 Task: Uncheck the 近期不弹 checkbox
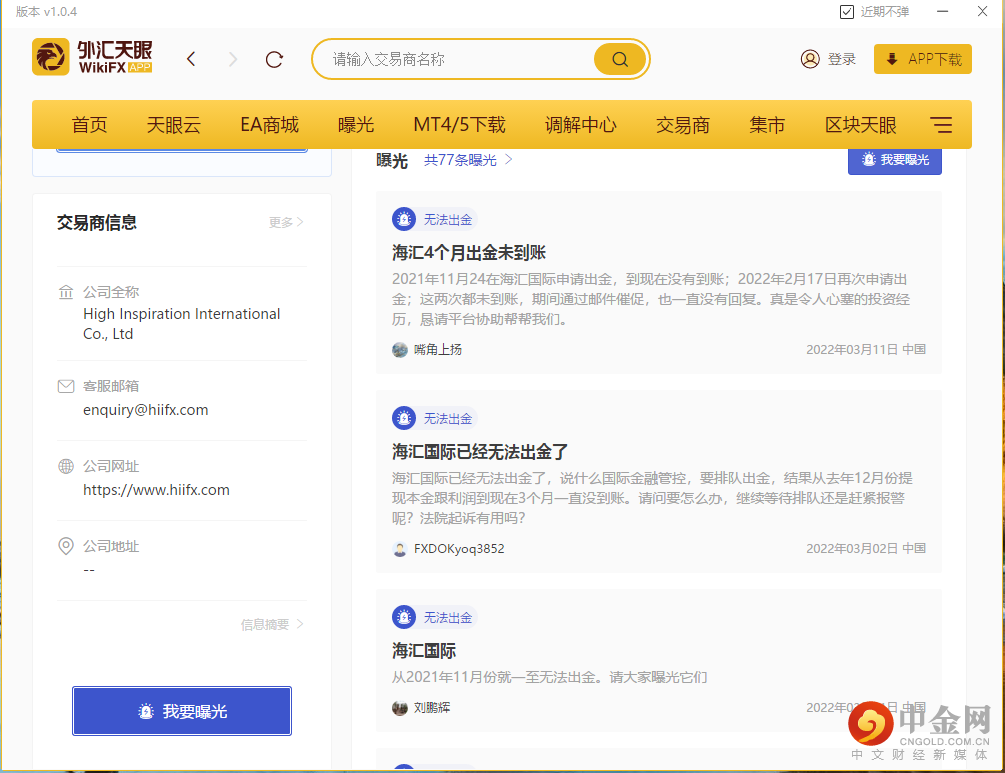pos(847,11)
